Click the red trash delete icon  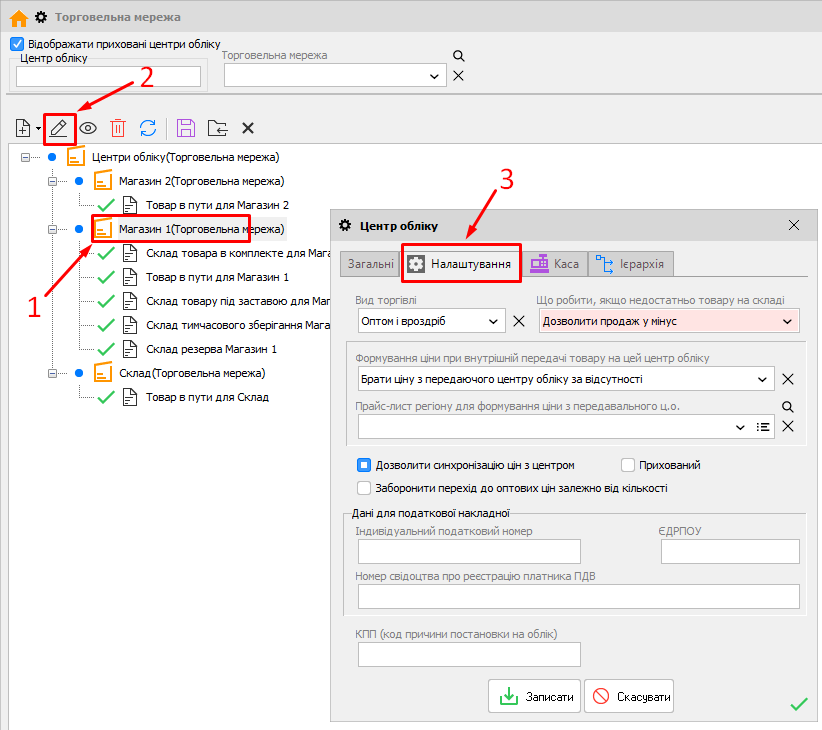pos(118,128)
